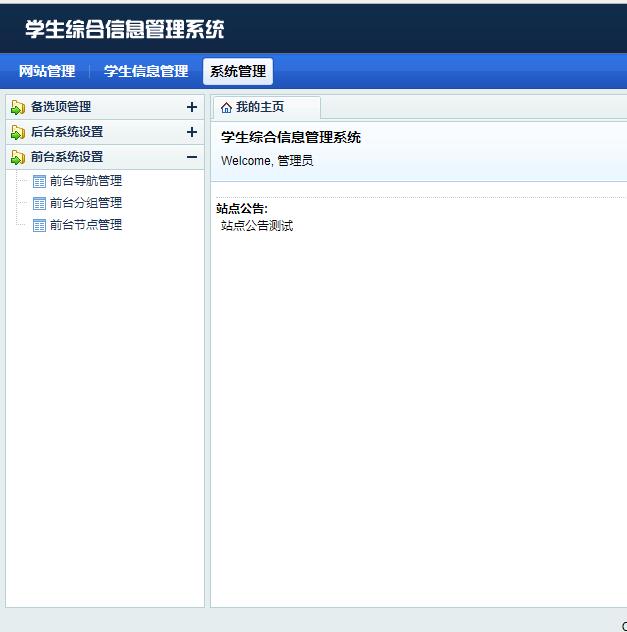Expand the 备选项管理 panel with plus

point(192,107)
